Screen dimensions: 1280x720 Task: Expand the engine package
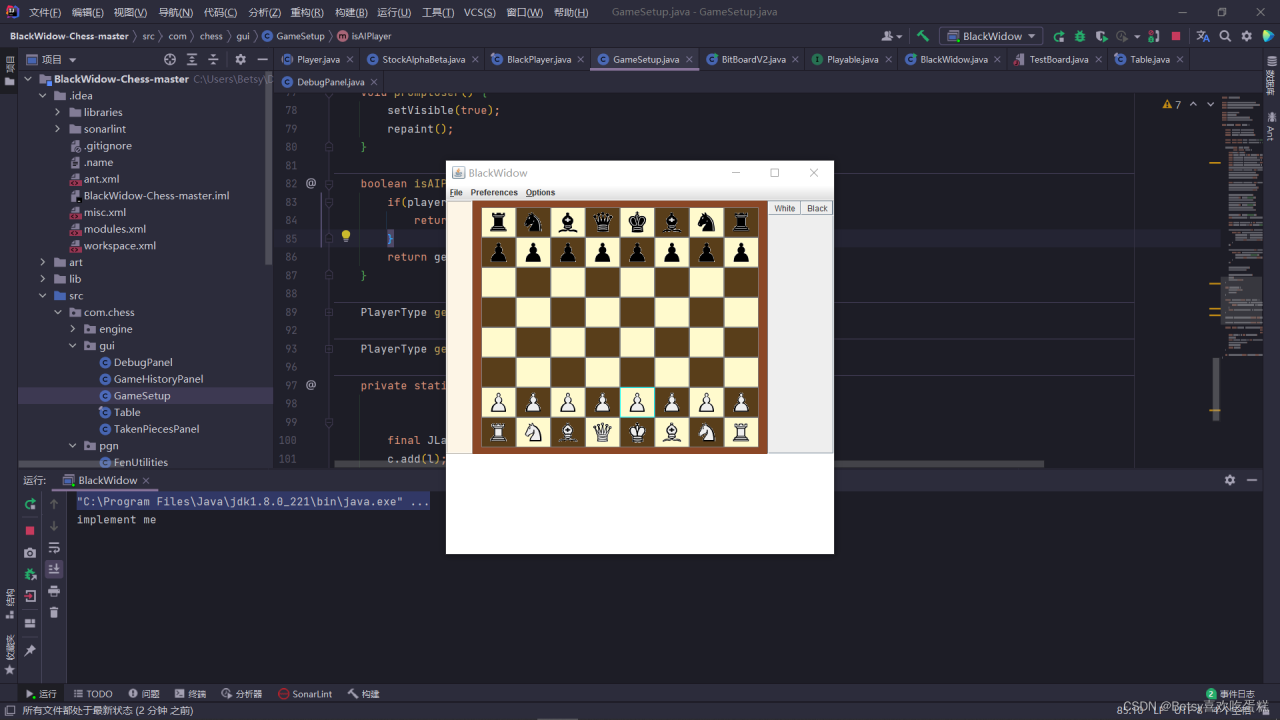click(x=73, y=329)
